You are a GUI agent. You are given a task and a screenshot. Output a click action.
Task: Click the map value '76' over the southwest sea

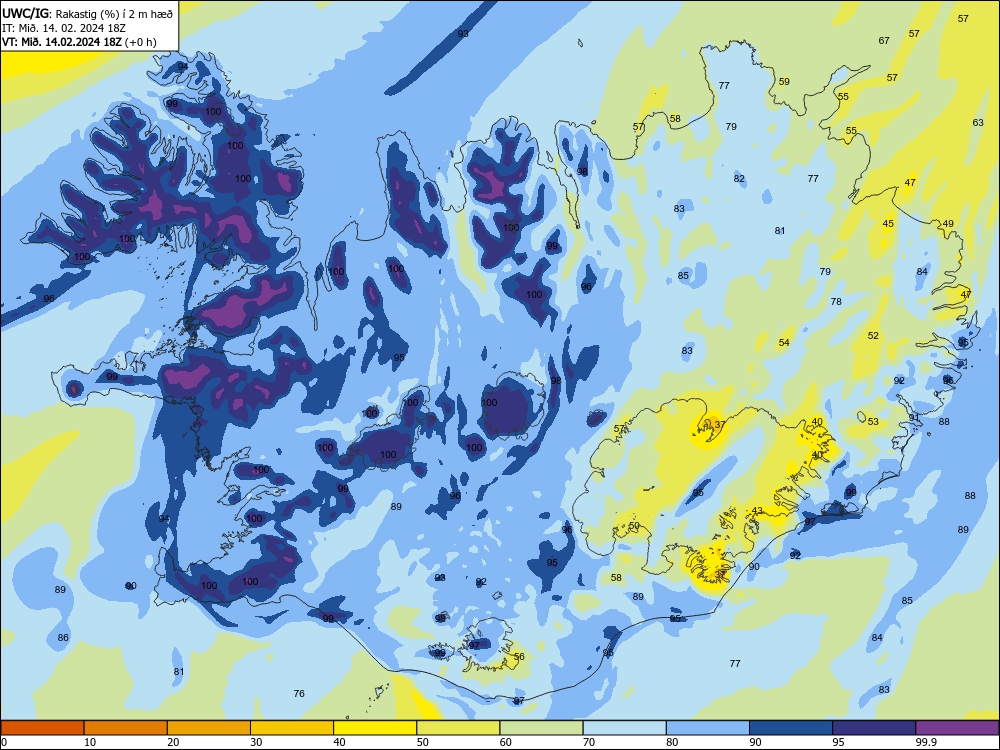coord(299,694)
